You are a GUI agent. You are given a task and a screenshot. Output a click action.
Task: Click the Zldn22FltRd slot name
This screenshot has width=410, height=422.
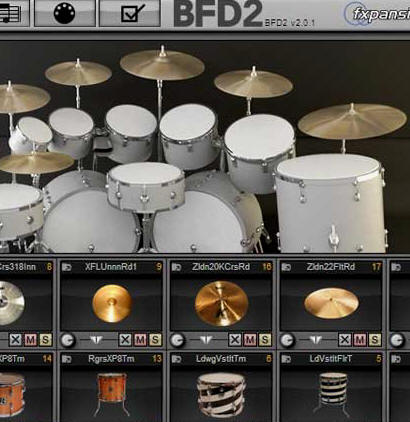331,267
